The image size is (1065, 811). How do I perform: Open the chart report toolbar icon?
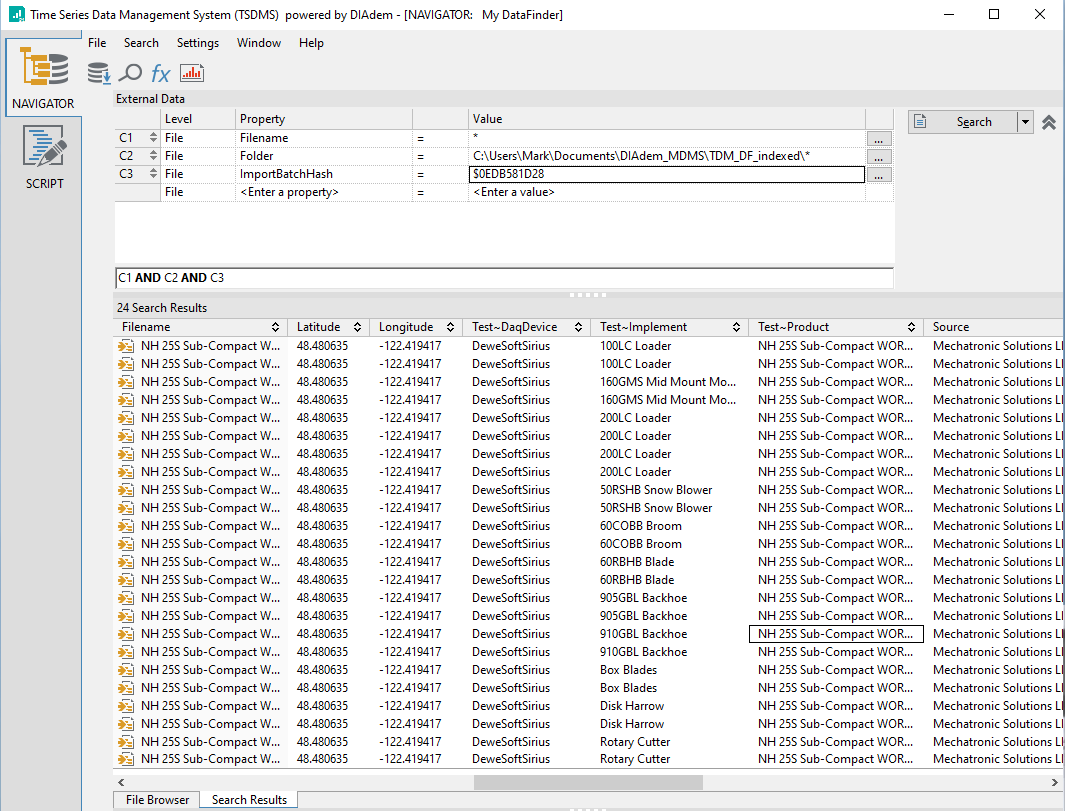pyautogui.click(x=191, y=72)
